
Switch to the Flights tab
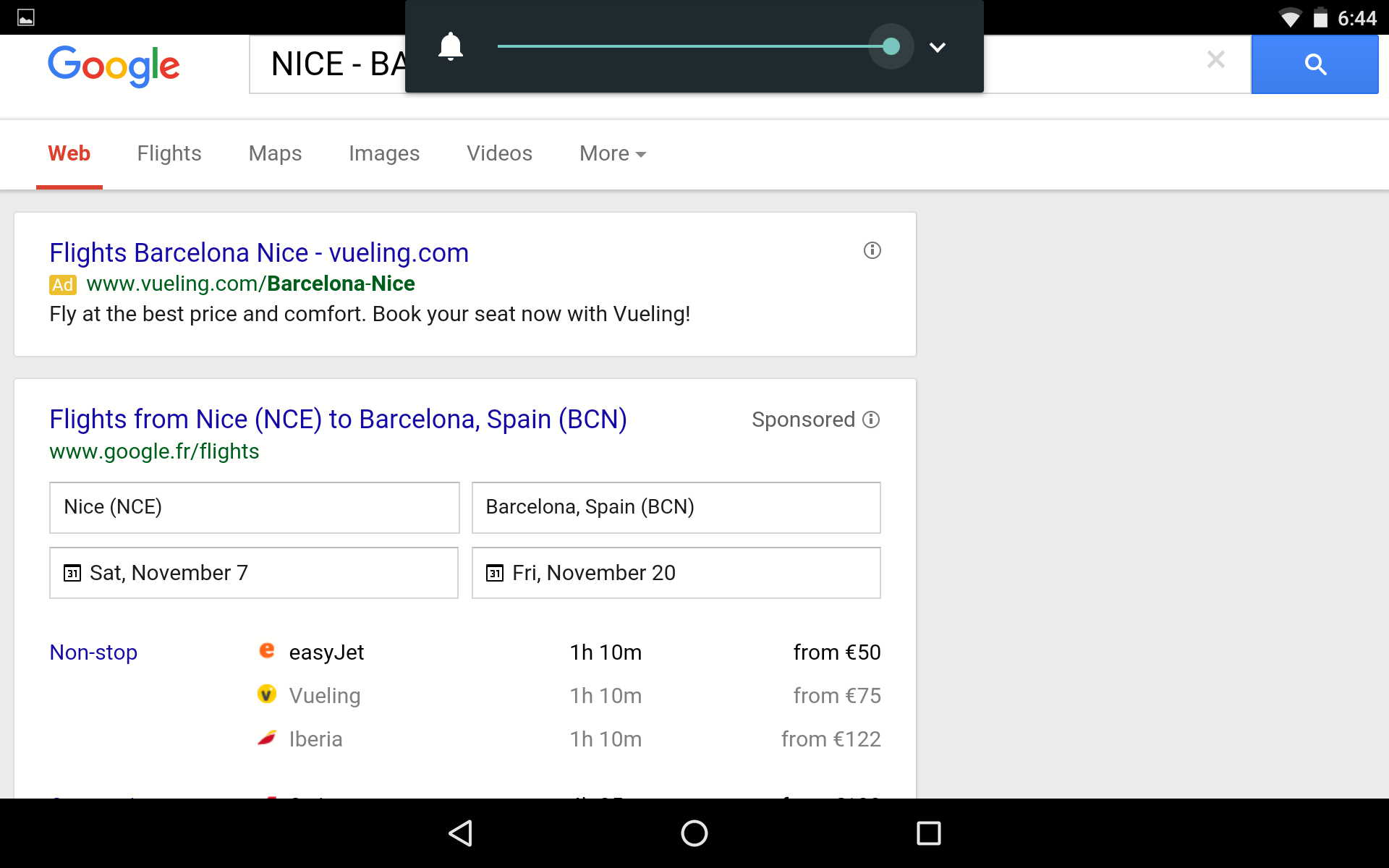coord(169,153)
